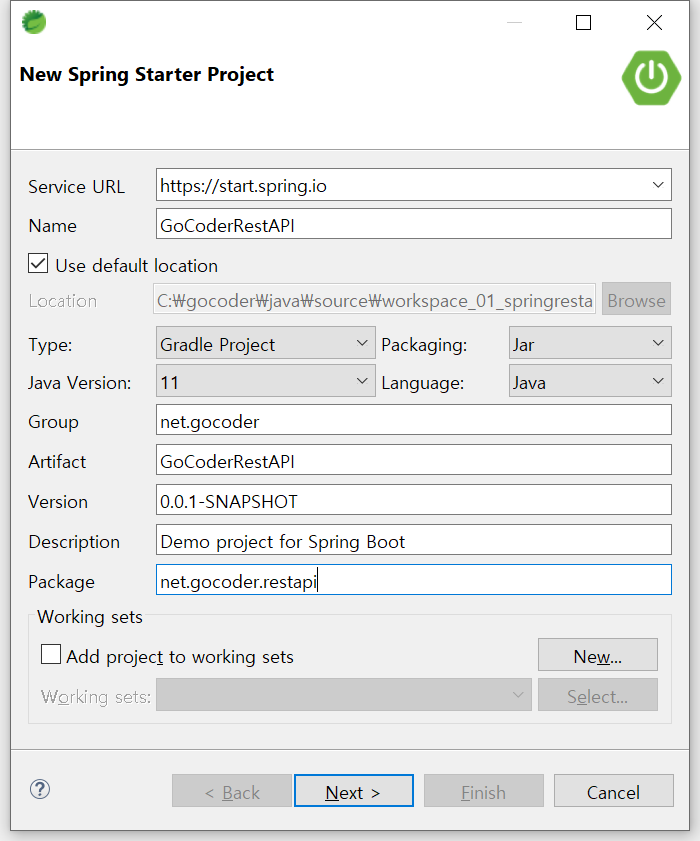
Task: Open the Java Version dropdown showing 11
Action: [266, 381]
